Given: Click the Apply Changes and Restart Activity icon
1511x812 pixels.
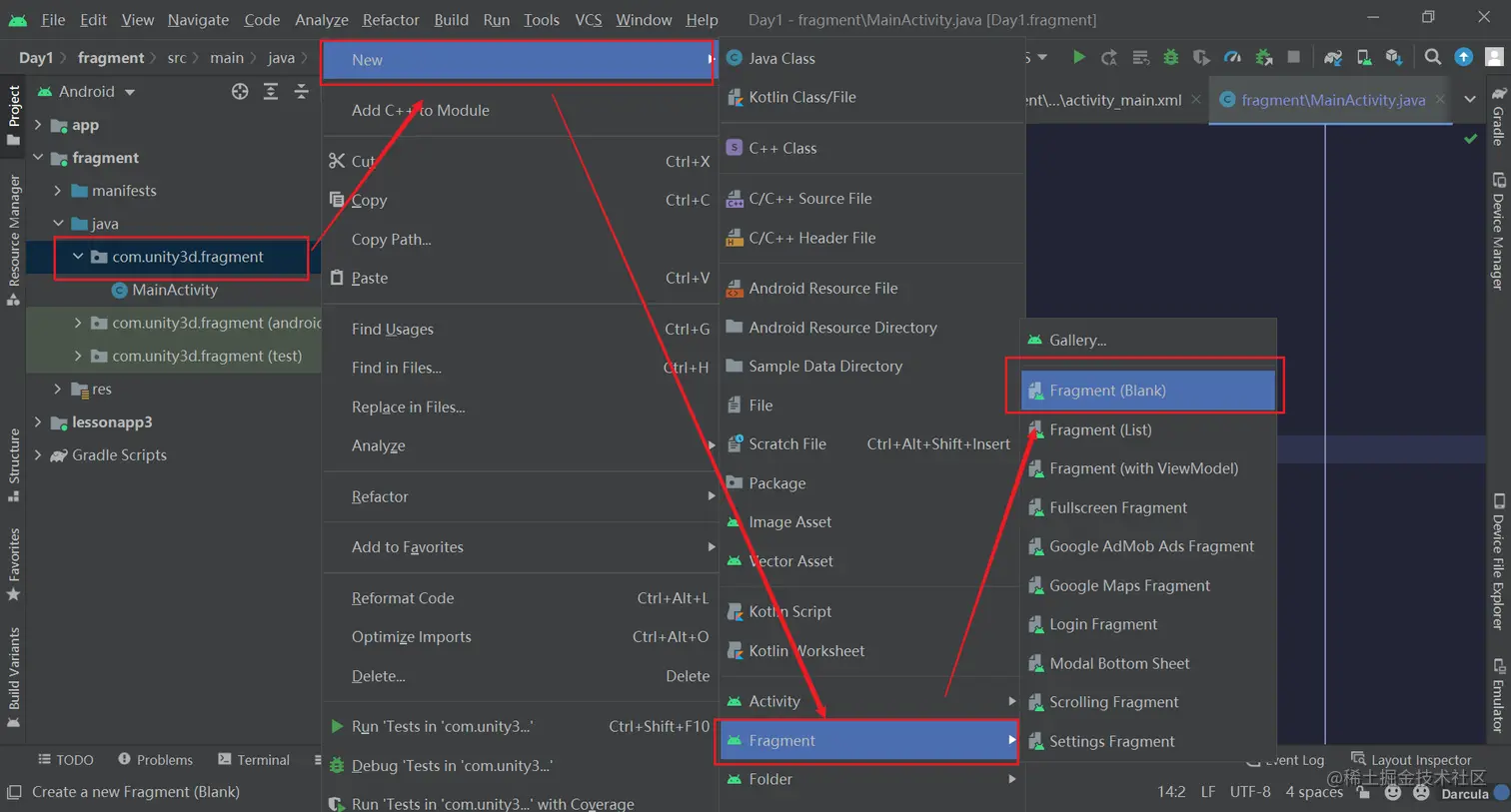Looking at the screenshot, I should coord(1109,58).
